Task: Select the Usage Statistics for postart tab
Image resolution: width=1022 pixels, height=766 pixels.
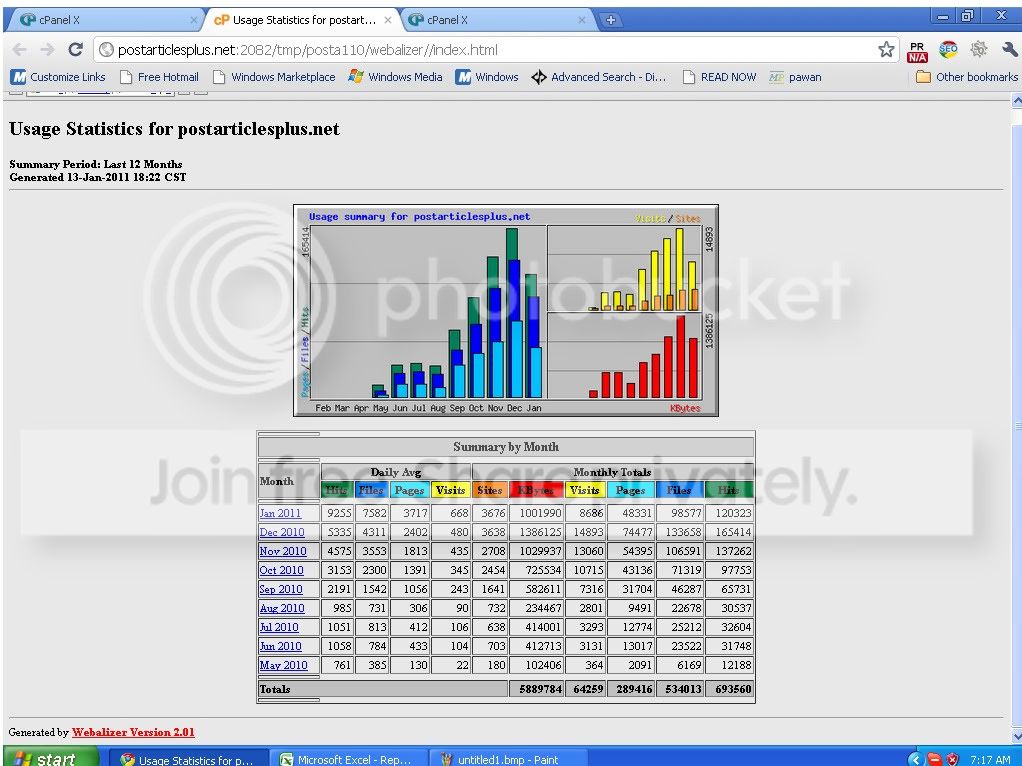Action: click(303, 20)
